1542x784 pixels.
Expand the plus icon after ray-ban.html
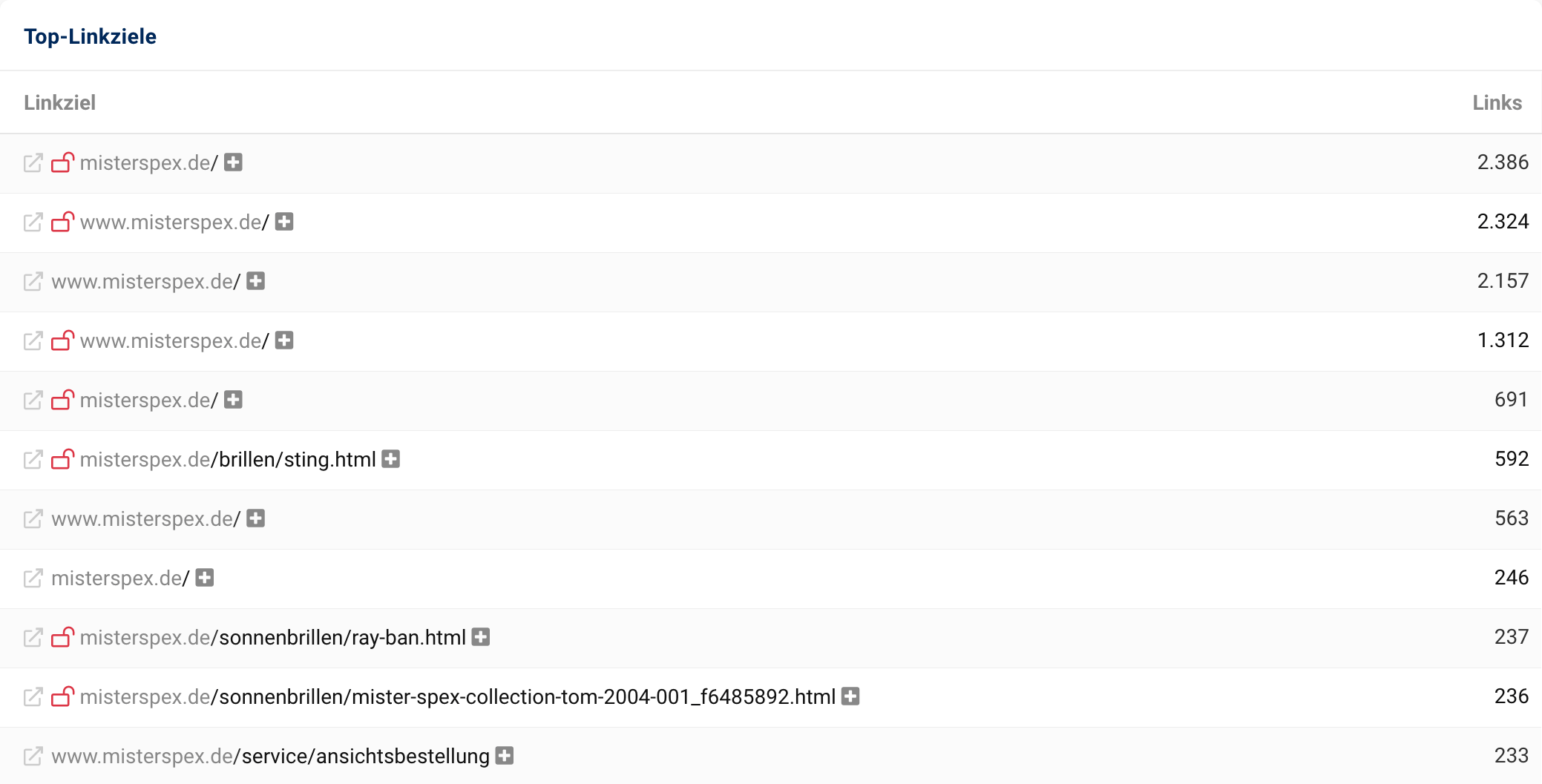[481, 637]
